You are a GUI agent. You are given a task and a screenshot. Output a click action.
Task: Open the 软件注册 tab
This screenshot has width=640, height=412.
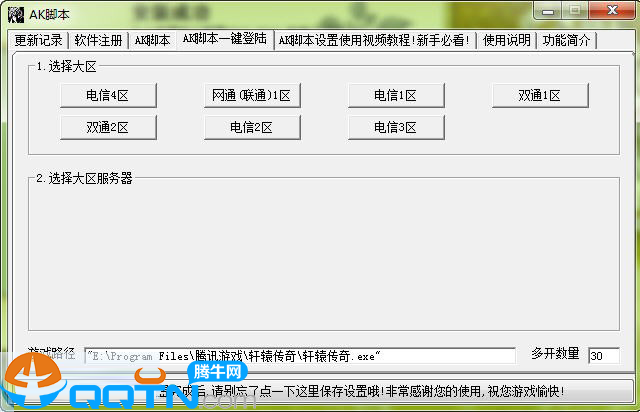tap(98, 41)
